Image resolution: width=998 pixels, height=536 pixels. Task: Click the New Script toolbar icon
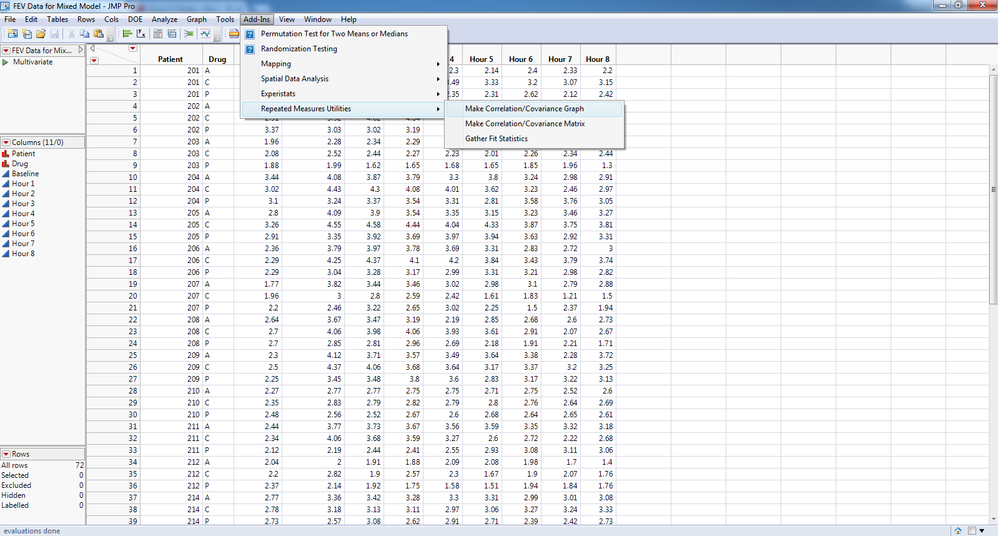tap(27, 34)
